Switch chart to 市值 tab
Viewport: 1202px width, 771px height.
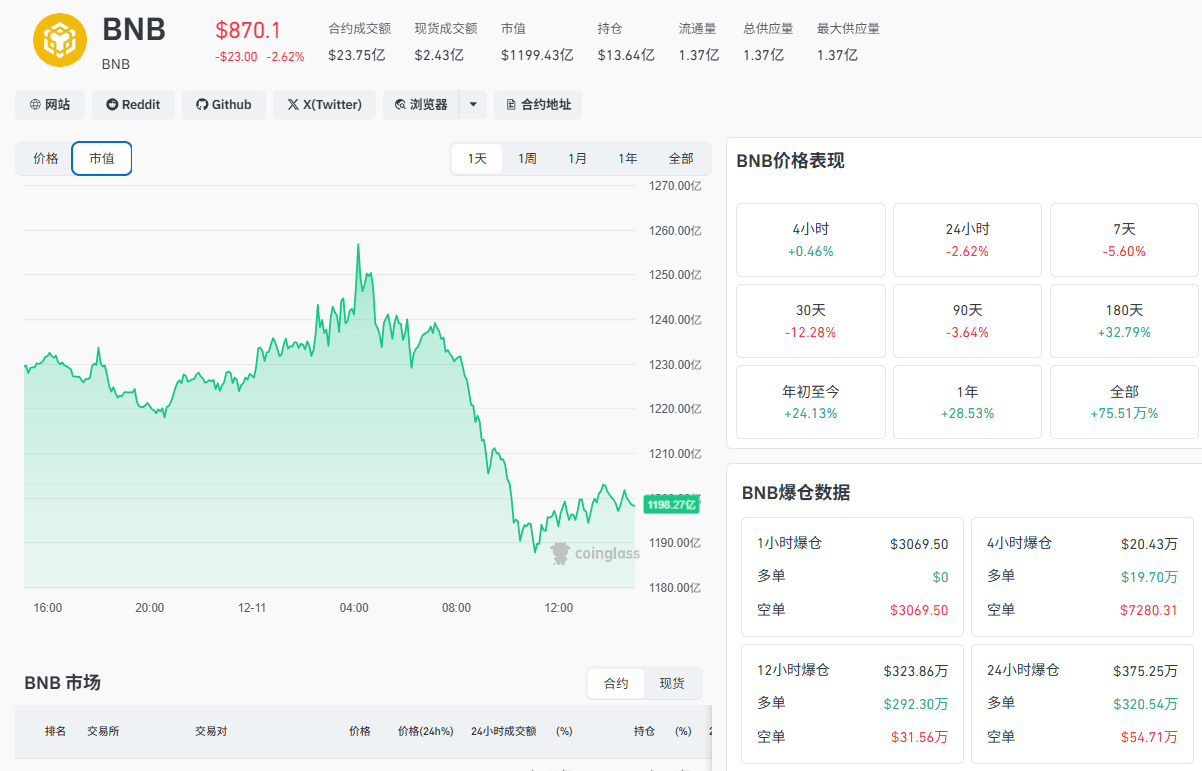[x=102, y=158]
